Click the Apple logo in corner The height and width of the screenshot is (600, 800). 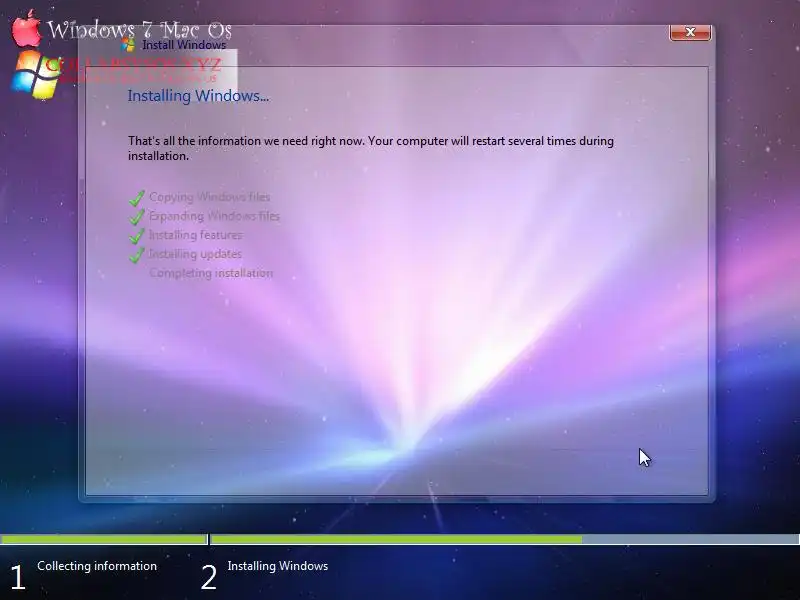[27, 29]
